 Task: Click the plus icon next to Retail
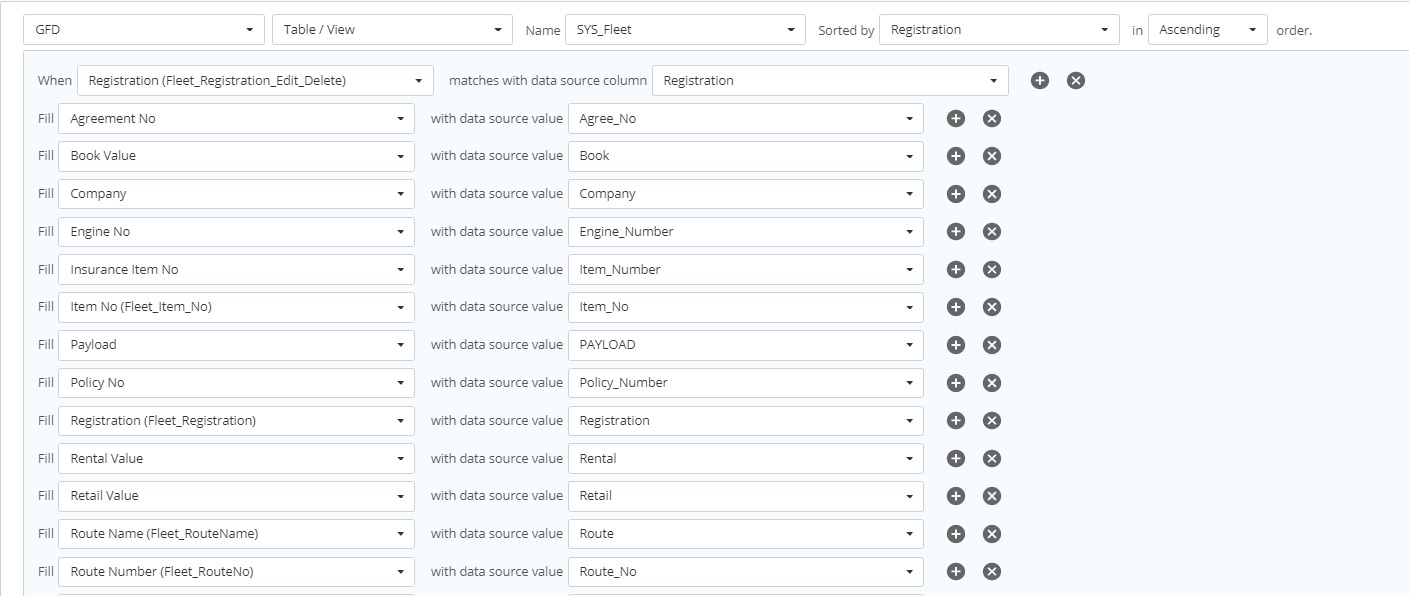(x=955, y=496)
